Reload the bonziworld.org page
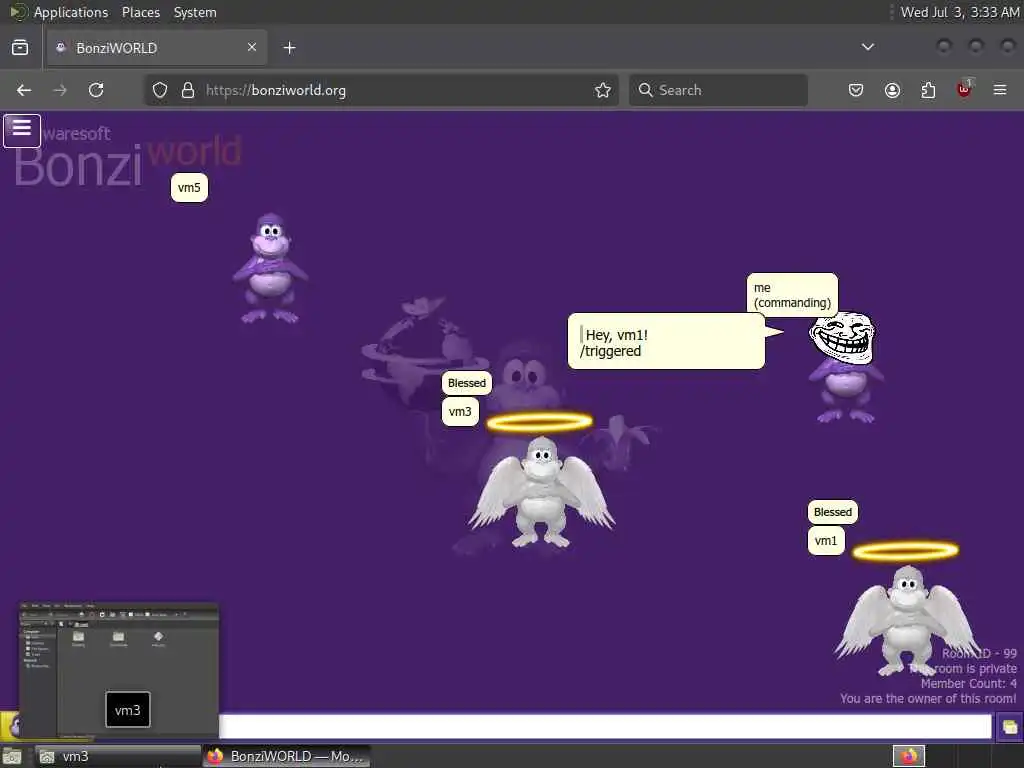This screenshot has width=1024, height=768. pyautogui.click(x=96, y=90)
